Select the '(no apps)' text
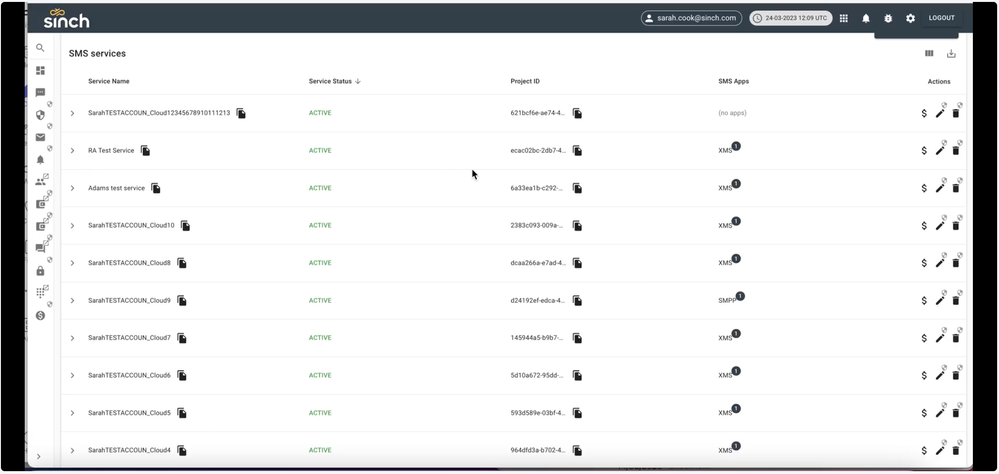 732,113
